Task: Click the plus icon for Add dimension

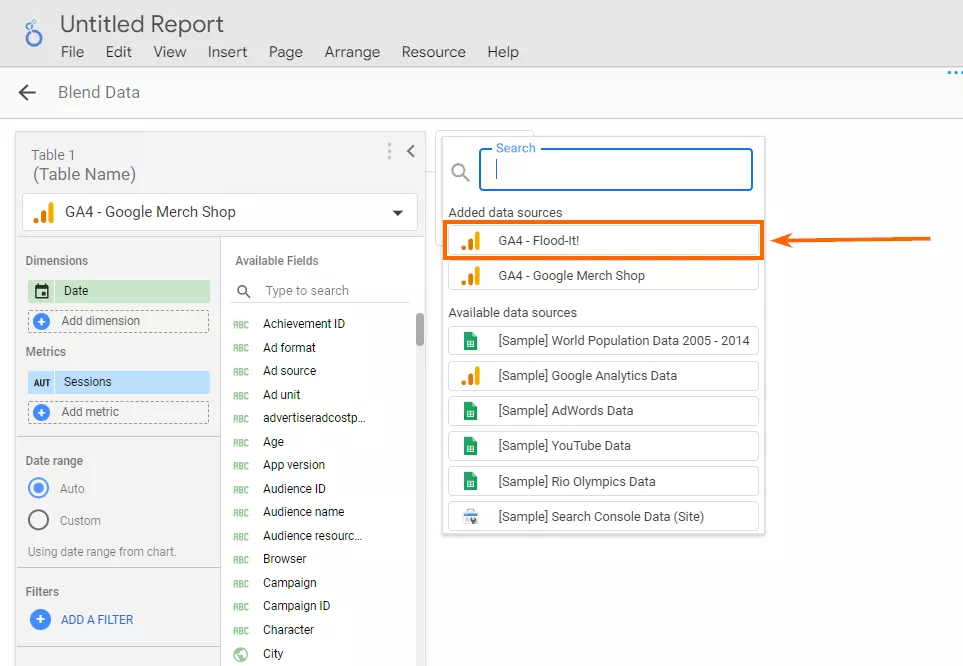Action: pyautogui.click(x=41, y=321)
